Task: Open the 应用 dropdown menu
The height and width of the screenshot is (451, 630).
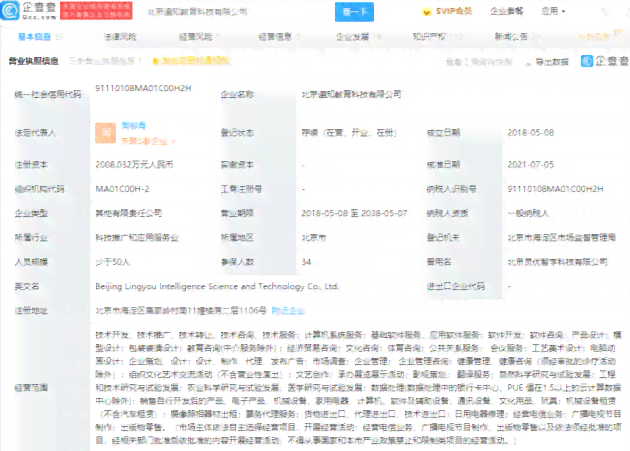Action: tap(553, 11)
